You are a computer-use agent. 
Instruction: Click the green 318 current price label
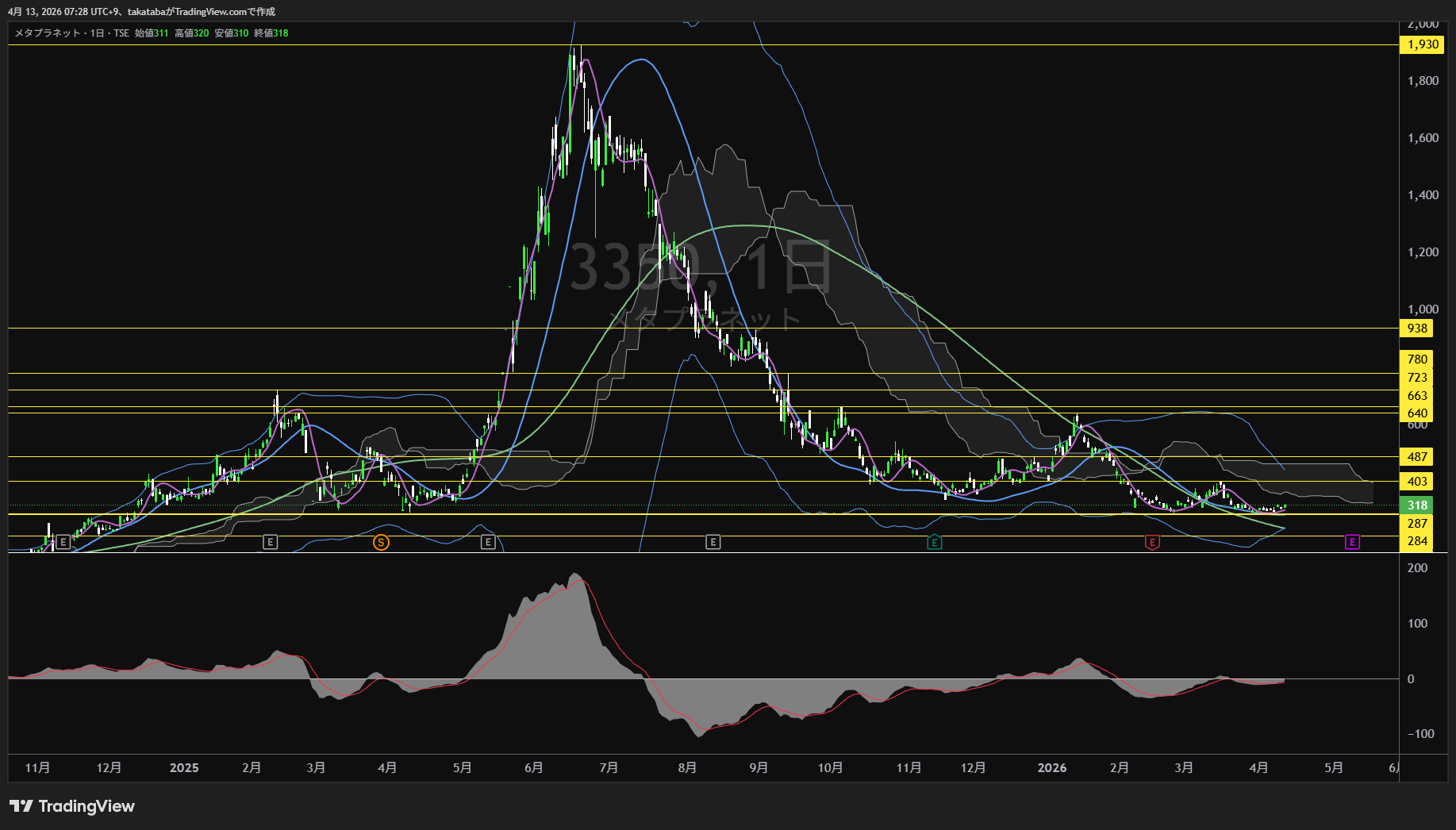coord(1417,505)
